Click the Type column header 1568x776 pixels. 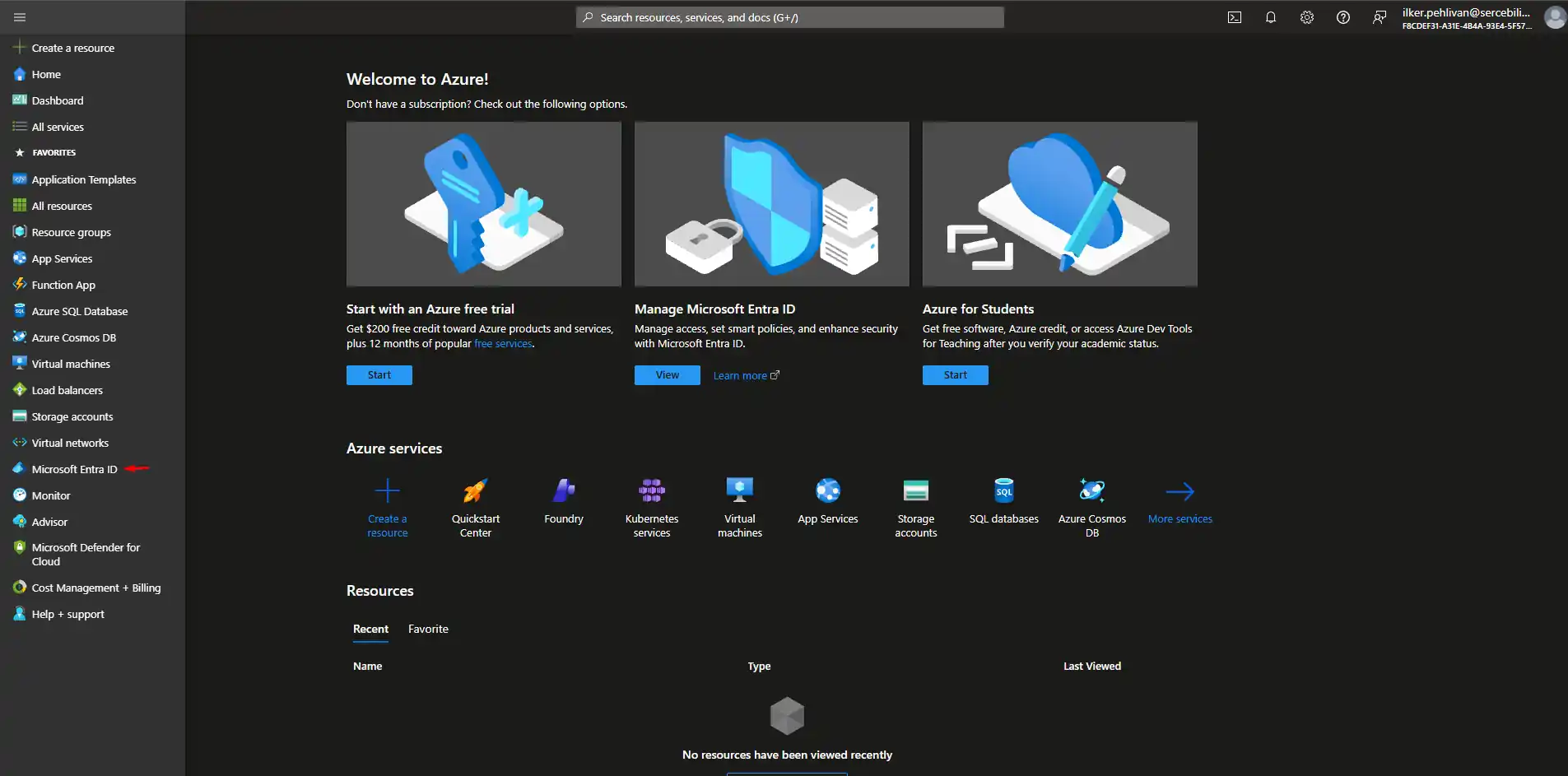coord(759,667)
